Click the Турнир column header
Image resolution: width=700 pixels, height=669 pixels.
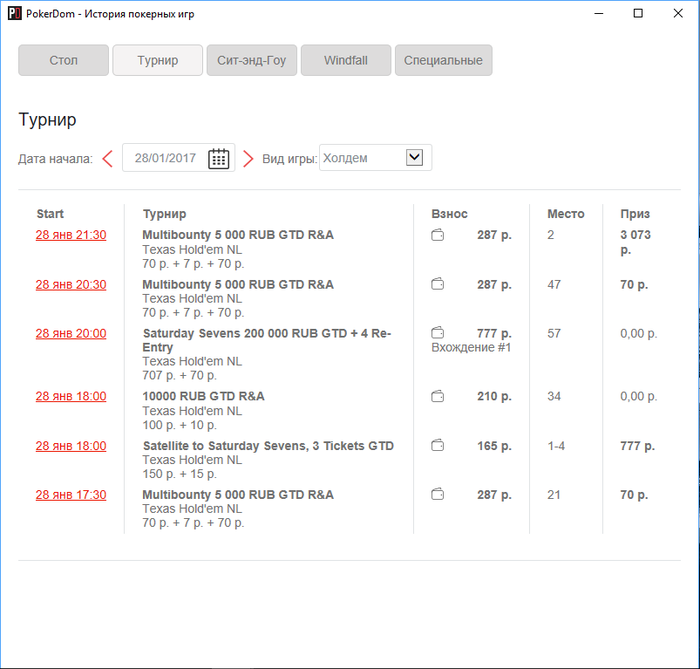pyautogui.click(x=164, y=214)
